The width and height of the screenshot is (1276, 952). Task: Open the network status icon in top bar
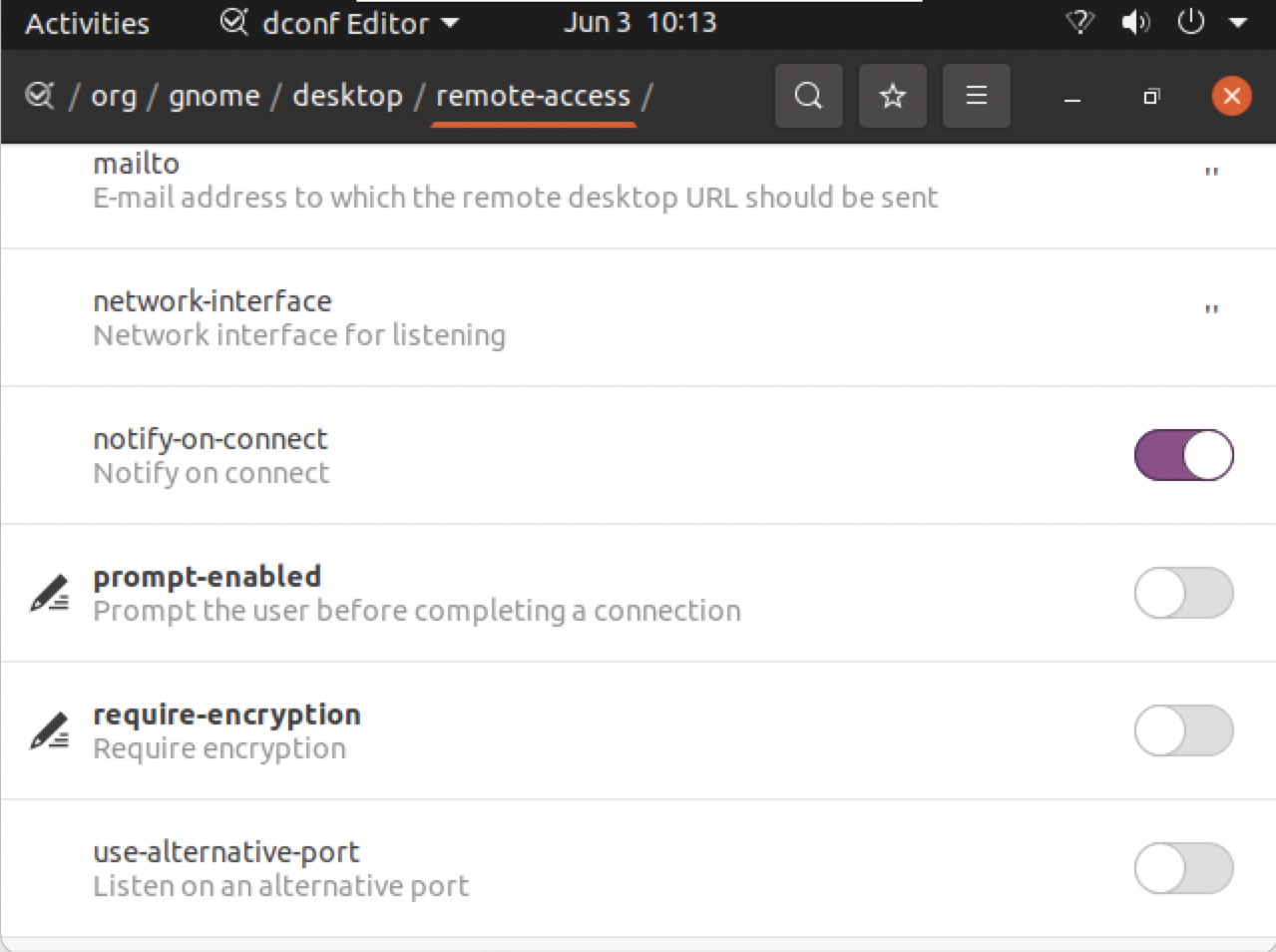click(x=1080, y=22)
